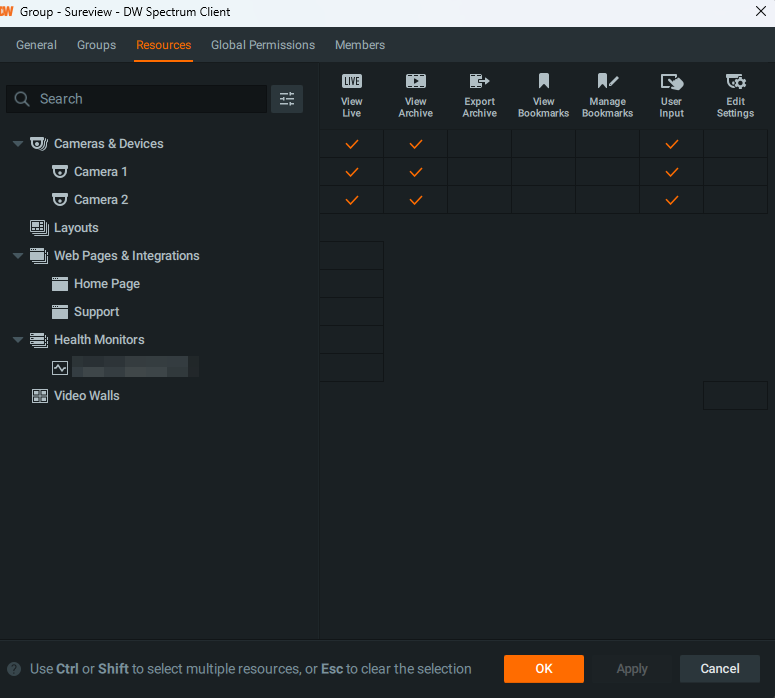Click the Apply button
This screenshot has width=775, height=698.
pos(632,669)
